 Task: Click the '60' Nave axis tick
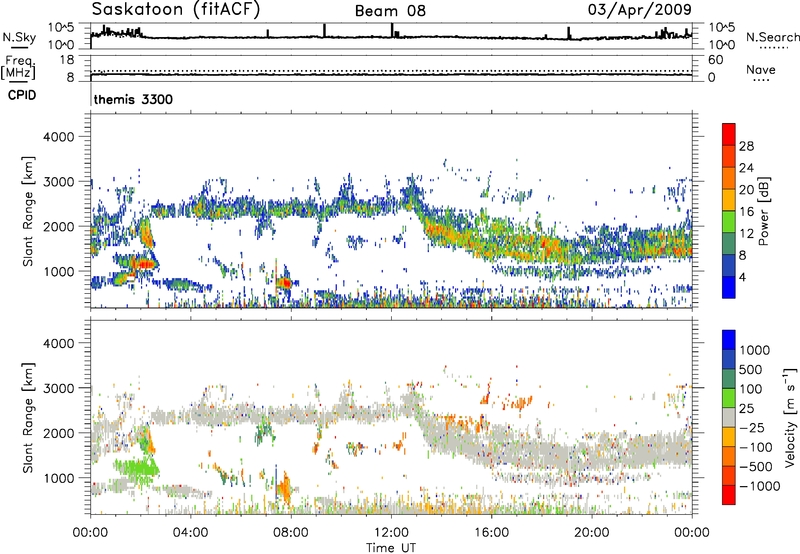[x=715, y=60]
